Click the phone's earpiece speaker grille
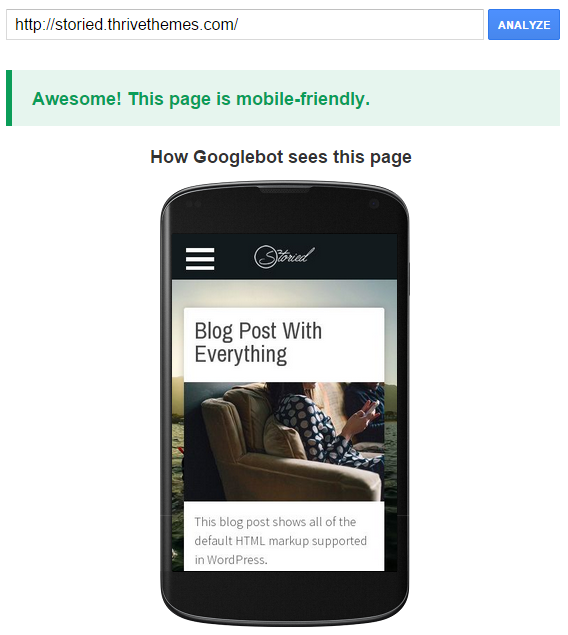568x635 pixels. [x=285, y=190]
